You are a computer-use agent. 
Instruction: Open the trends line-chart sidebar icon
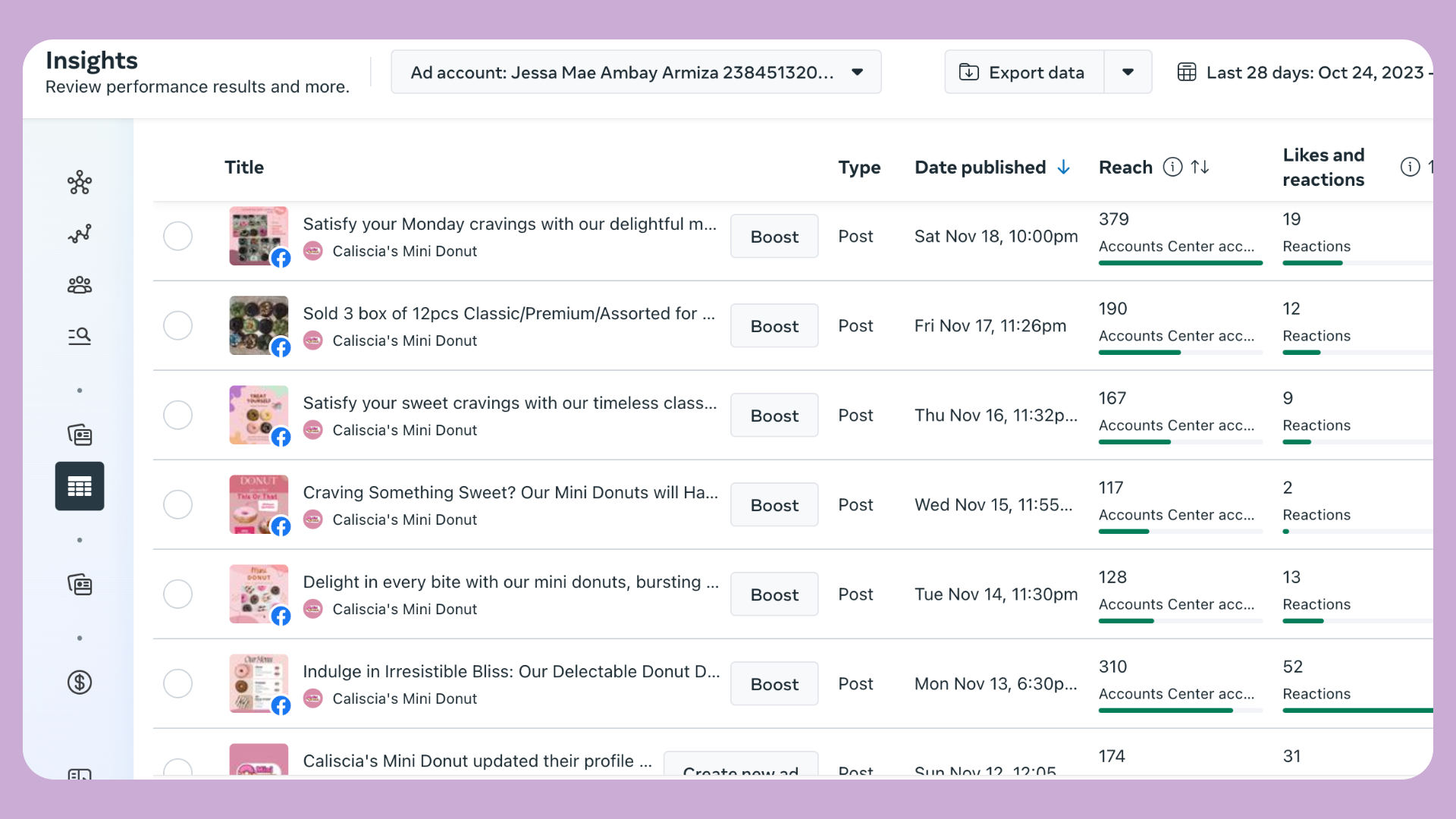coord(80,234)
